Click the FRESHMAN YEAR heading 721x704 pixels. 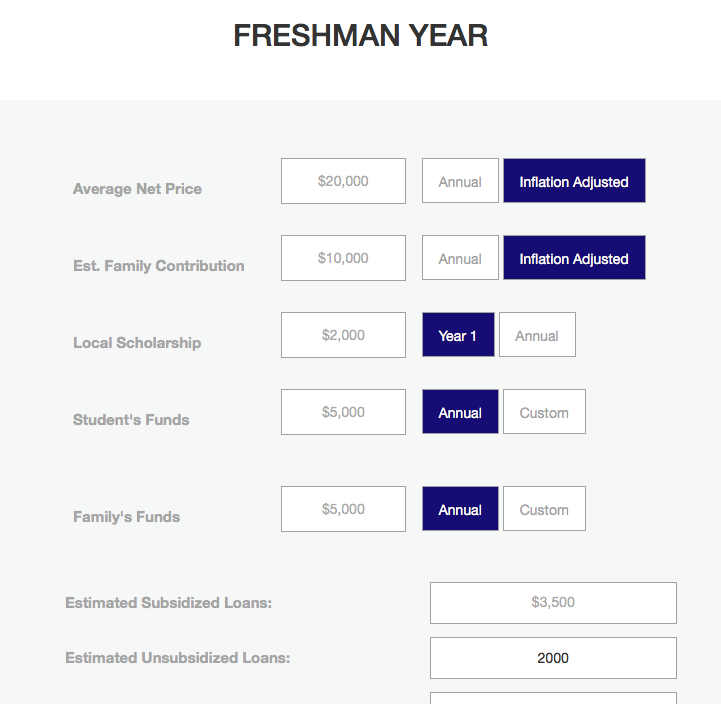(360, 35)
